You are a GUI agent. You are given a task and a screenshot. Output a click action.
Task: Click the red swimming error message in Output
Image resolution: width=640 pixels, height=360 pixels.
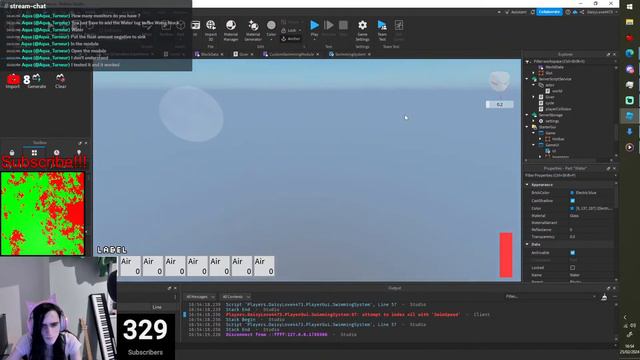(342, 315)
